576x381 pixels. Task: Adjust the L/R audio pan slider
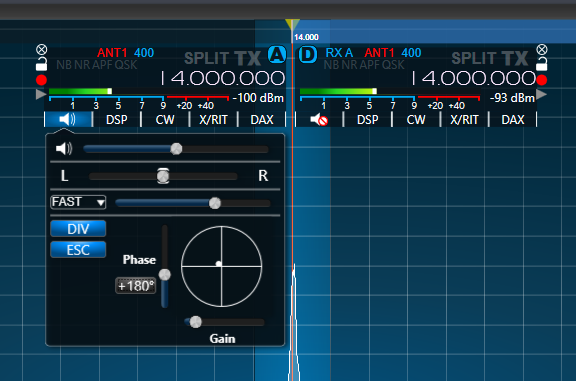click(x=163, y=176)
